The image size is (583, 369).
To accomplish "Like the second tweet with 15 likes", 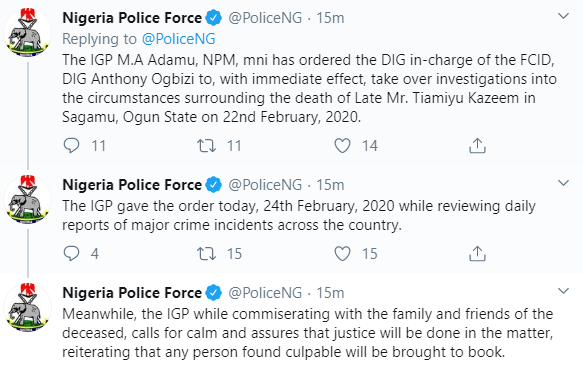I will coord(342,253).
